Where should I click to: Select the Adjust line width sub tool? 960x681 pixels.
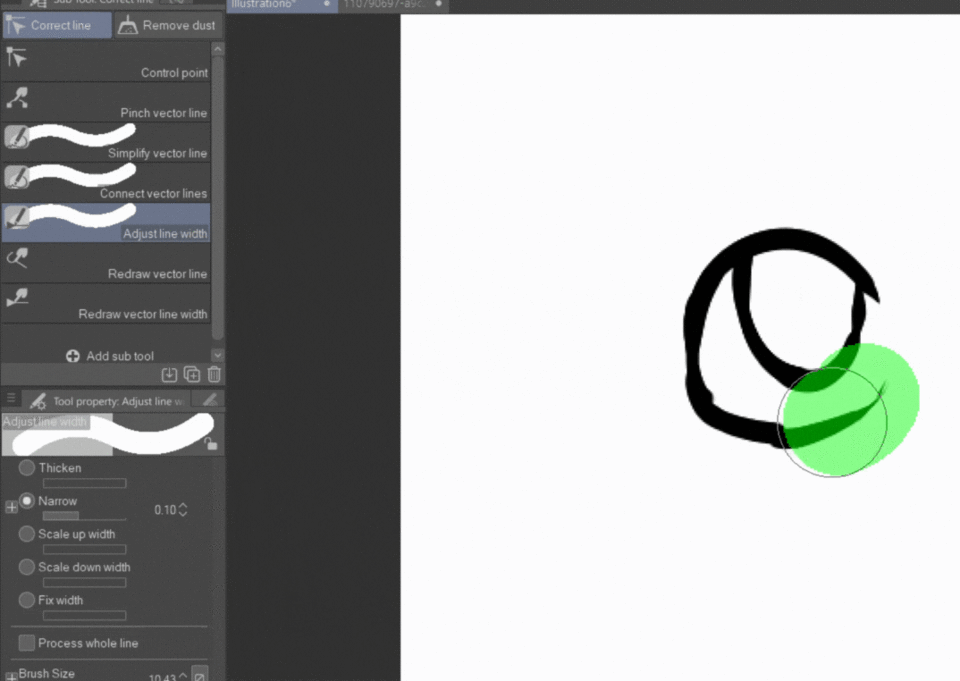(x=106, y=223)
